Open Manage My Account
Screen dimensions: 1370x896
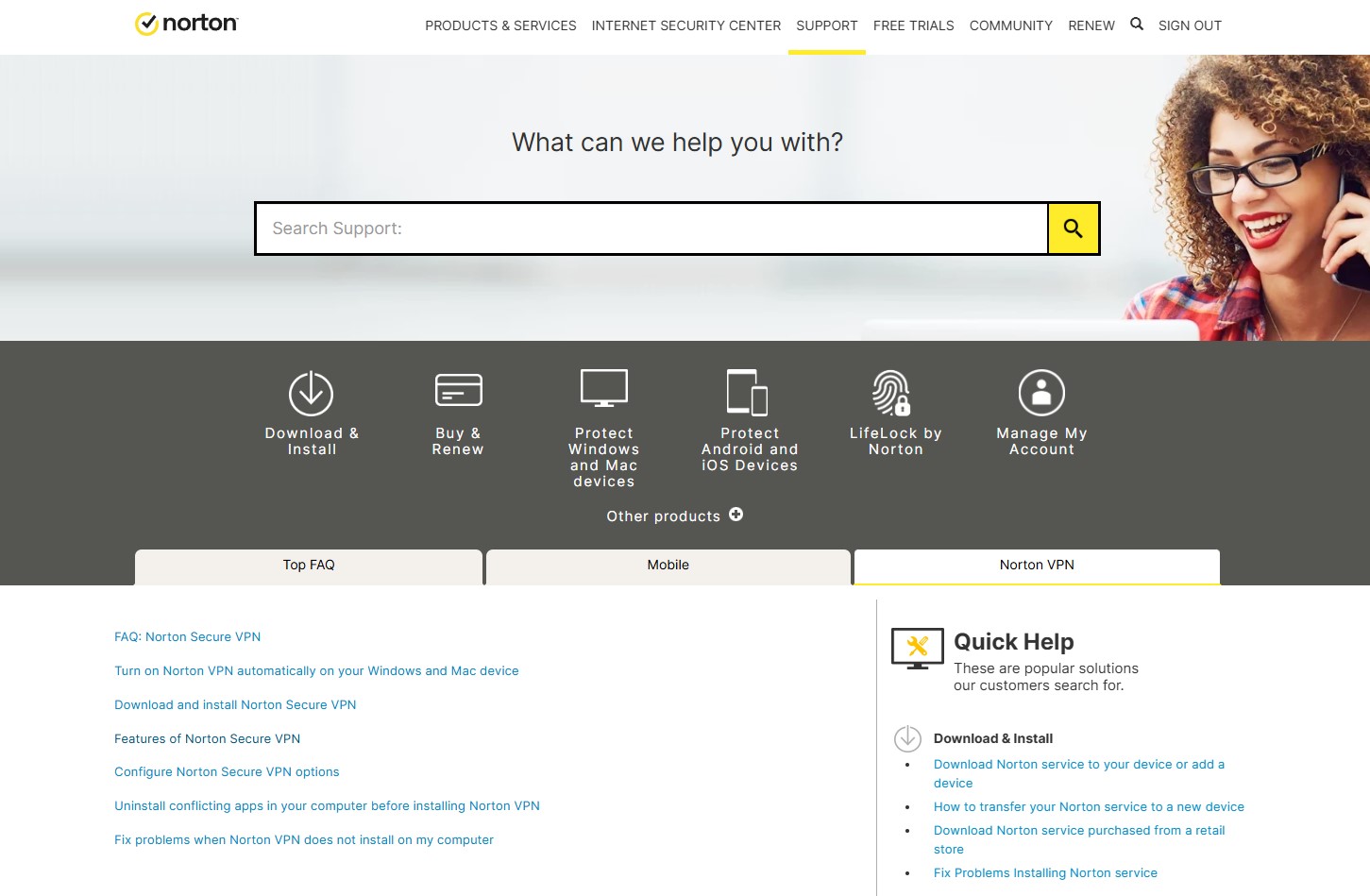pyautogui.click(x=1040, y=392)
